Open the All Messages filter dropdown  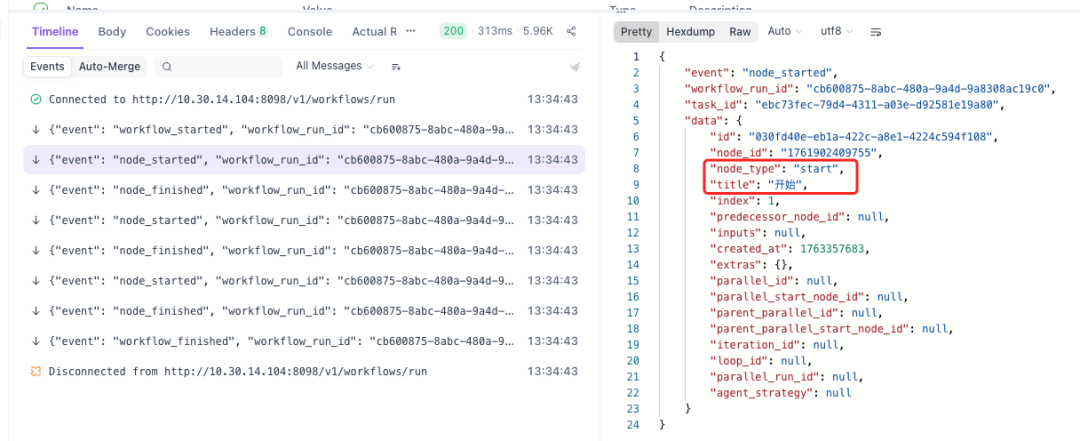(x=335, y=66)
